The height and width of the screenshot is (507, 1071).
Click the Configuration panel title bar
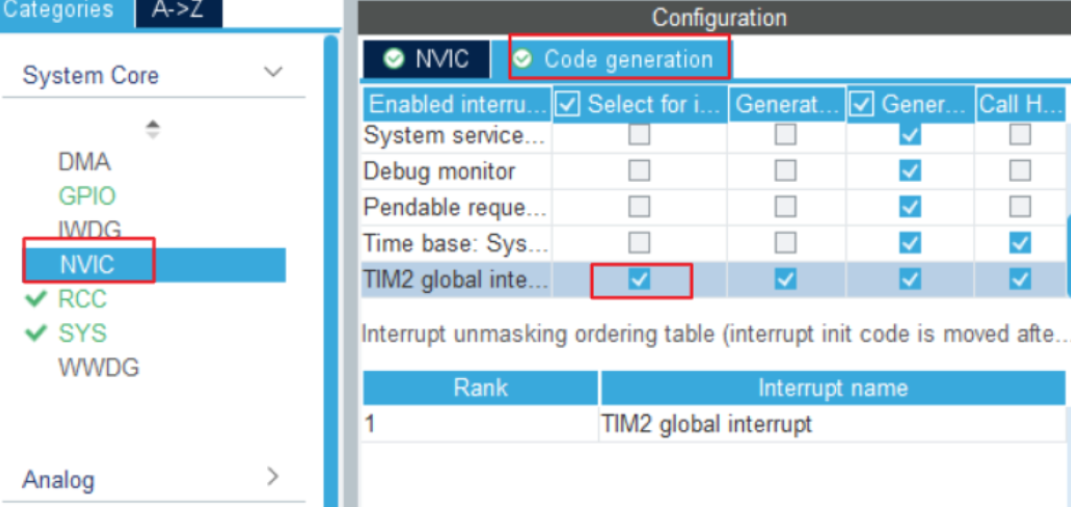point(713,17)
